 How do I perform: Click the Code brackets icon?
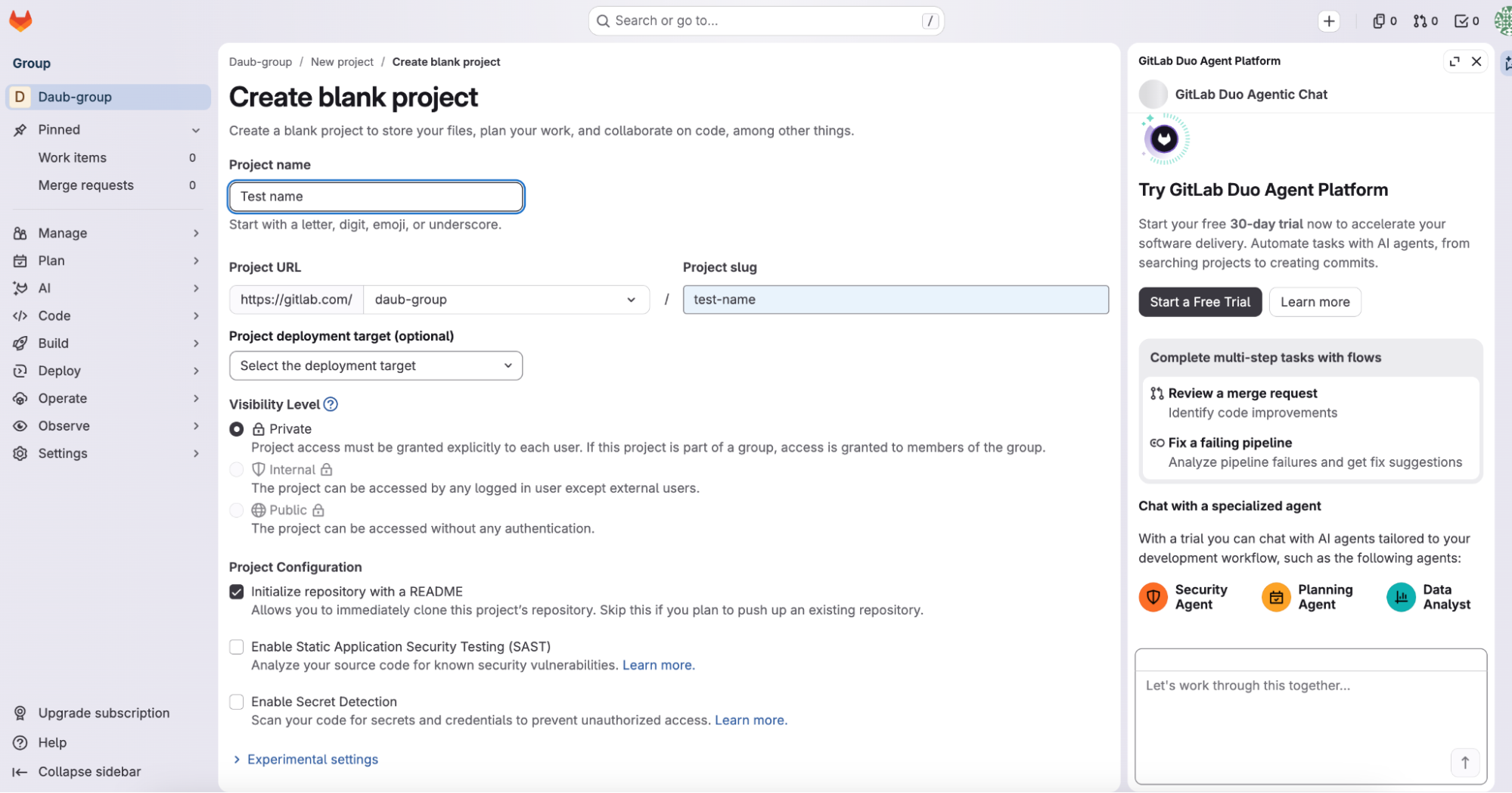point(20,316)
